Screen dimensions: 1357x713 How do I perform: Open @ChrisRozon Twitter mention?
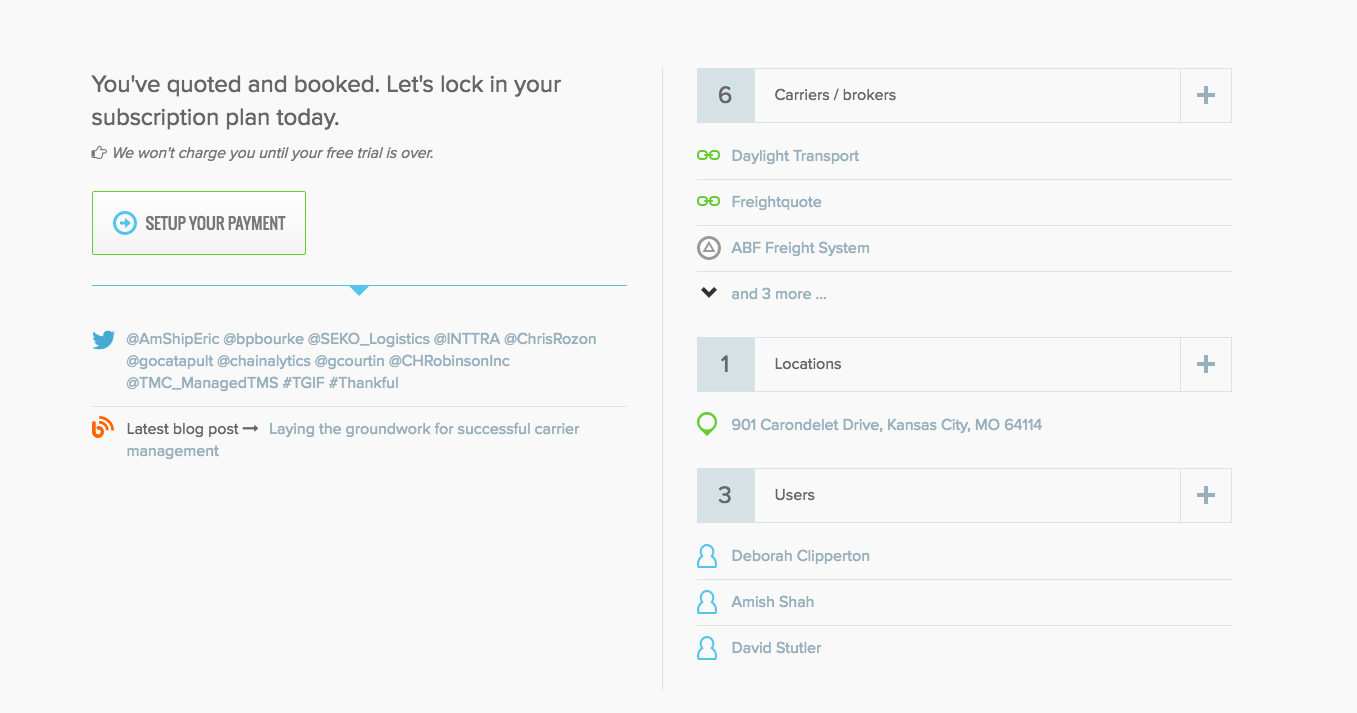[550, 339]
